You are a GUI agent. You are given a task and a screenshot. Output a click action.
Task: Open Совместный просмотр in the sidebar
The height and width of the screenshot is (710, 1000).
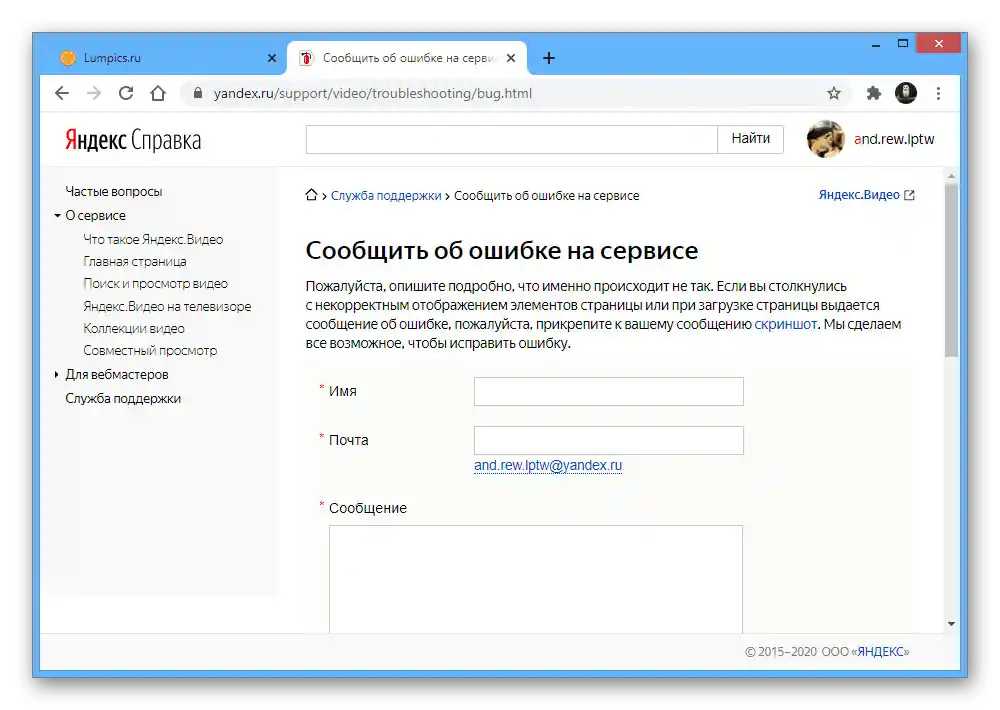pos(150,351)
